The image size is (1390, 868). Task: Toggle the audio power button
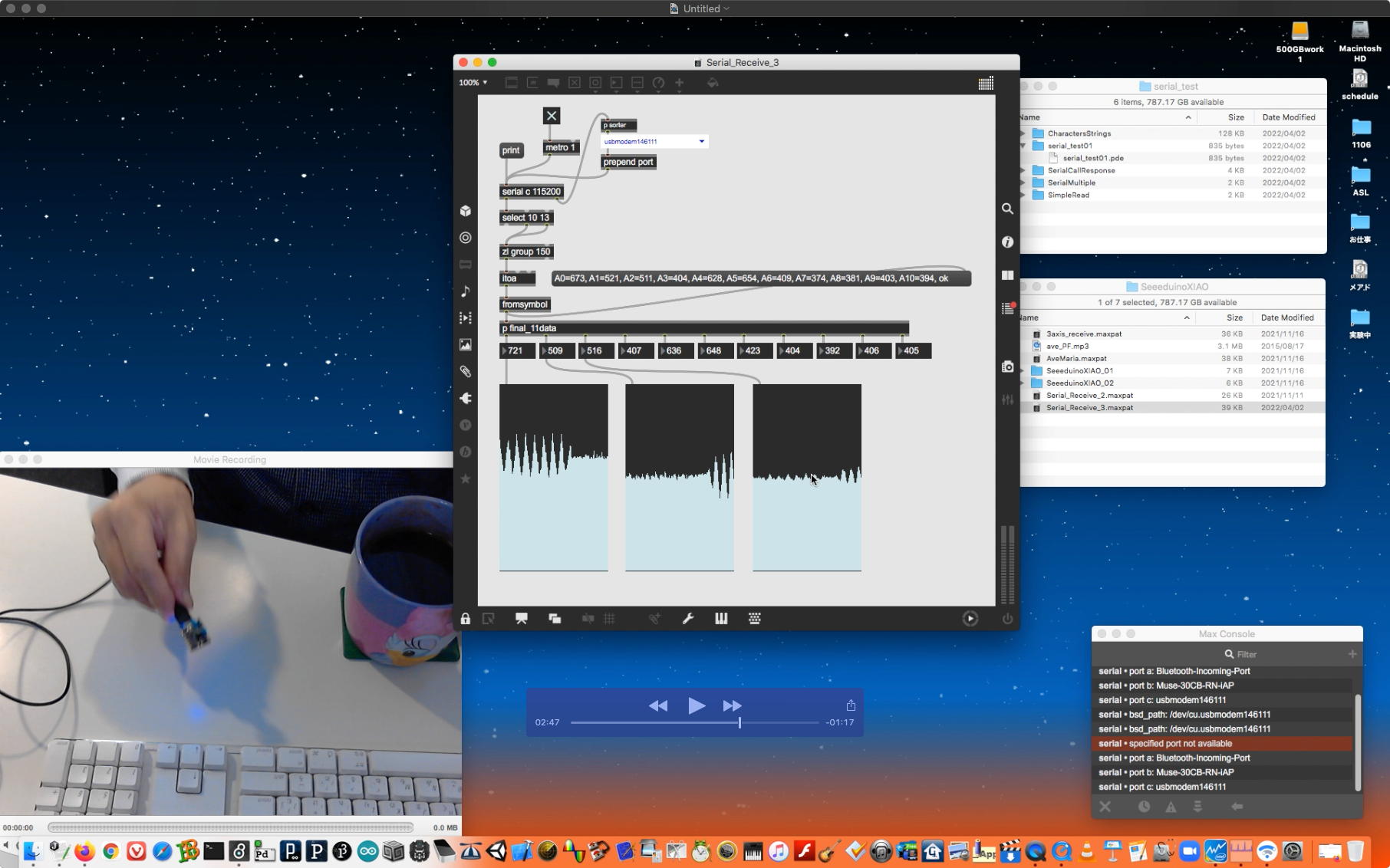pyautogui.click(x=1007, y=619)
